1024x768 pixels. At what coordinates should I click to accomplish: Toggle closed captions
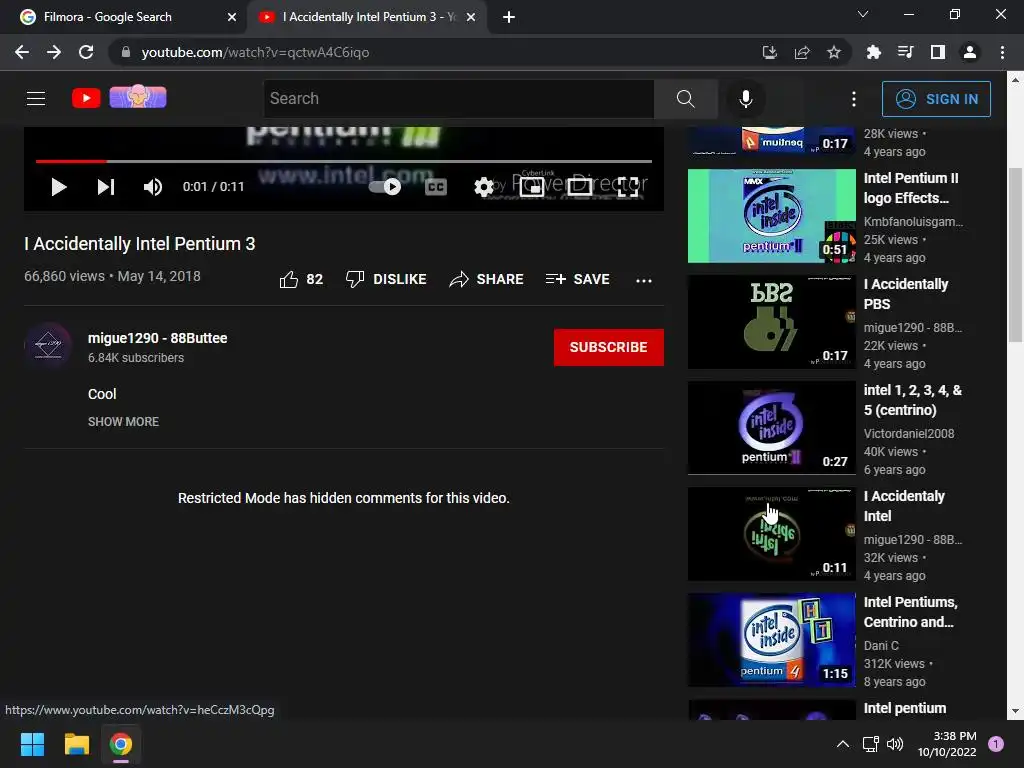(x=436, y=187)
